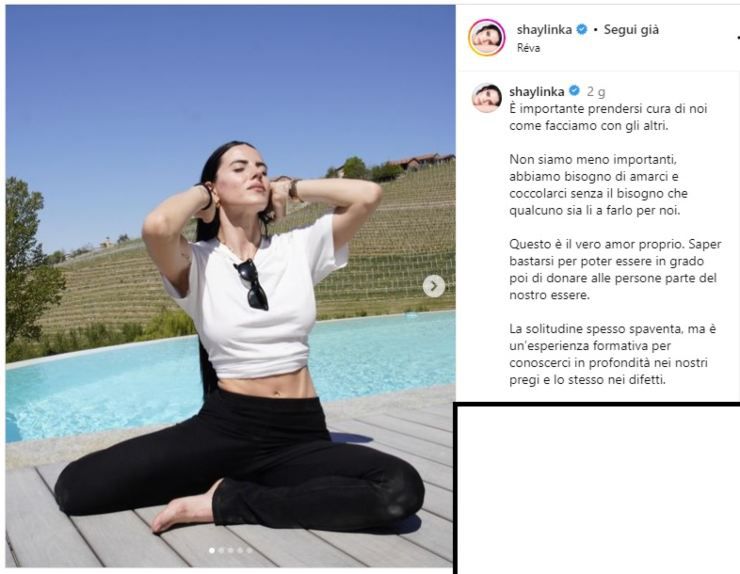Viewport: 740px width, 574px height.
Task: Open the Réva location link
Action: coord(528,48)
